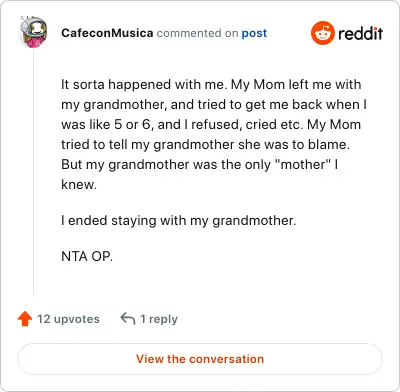
Task: Click the quoted word "mother" in comment
Action: (303, 164)
